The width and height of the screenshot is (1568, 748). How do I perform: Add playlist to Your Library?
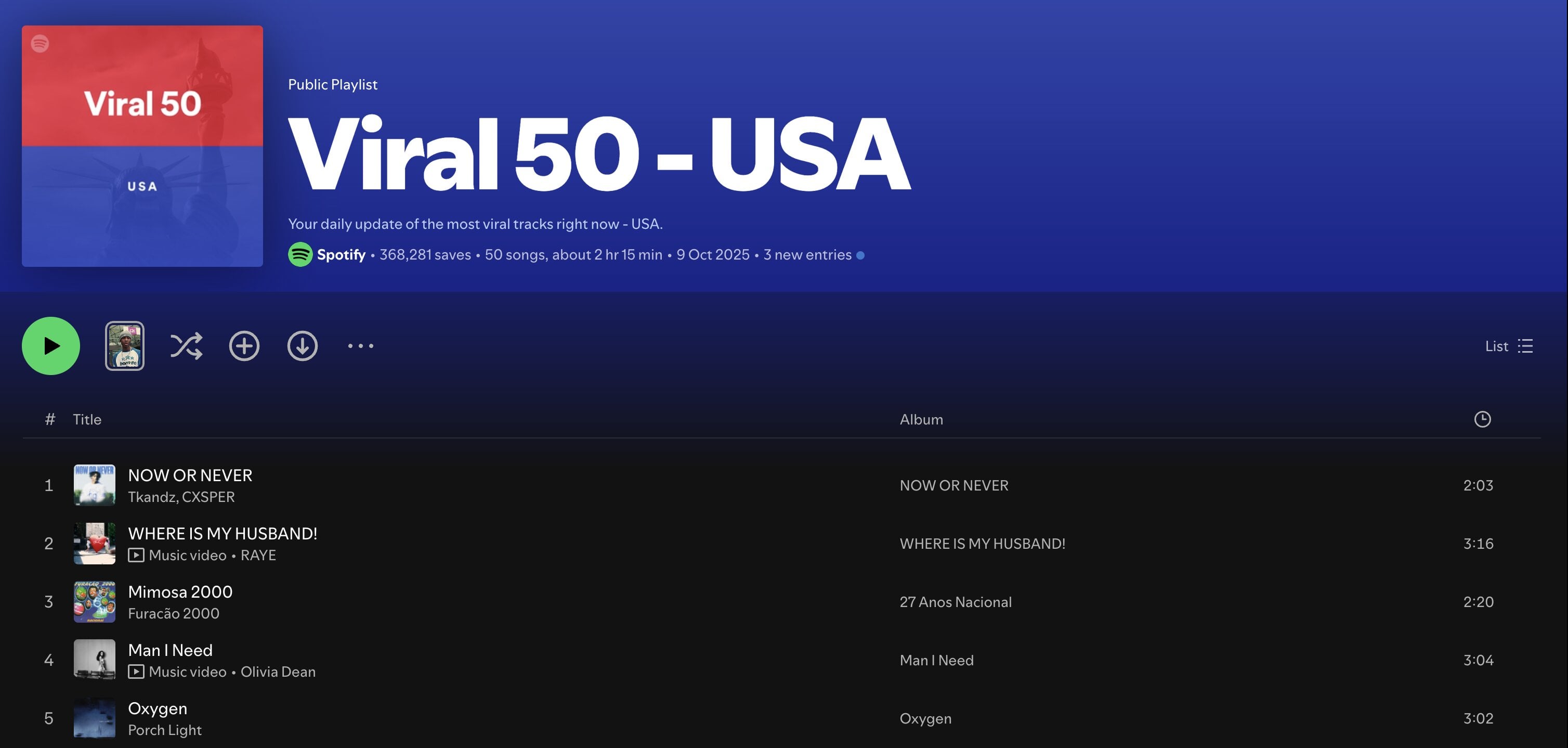[x=244, y=346]
